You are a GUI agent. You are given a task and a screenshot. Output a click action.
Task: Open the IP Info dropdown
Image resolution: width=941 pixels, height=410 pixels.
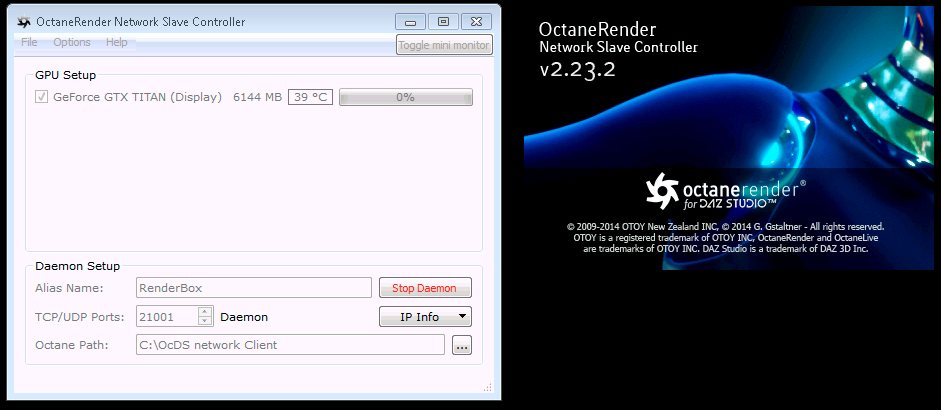[x=425, y=317]
